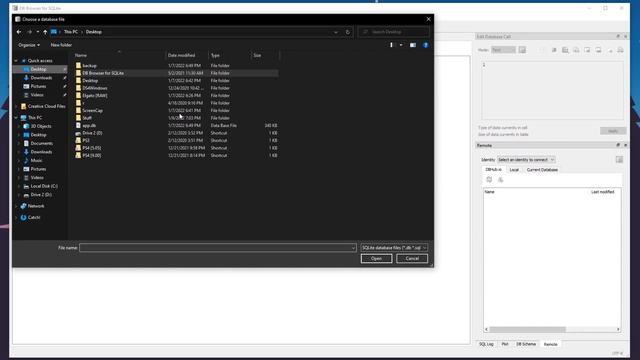The width and height of the screenshot is (640, 360).
Task: Select Music under This PC
Action: (x=36, y=160)
